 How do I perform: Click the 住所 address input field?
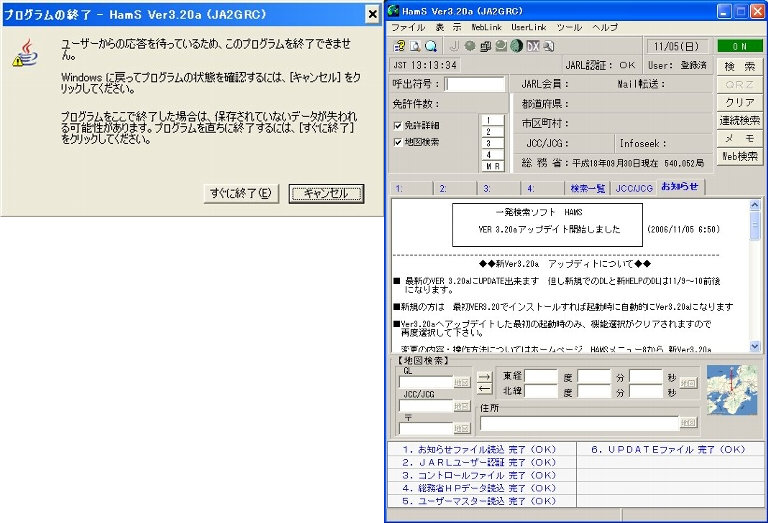point(579,424)
